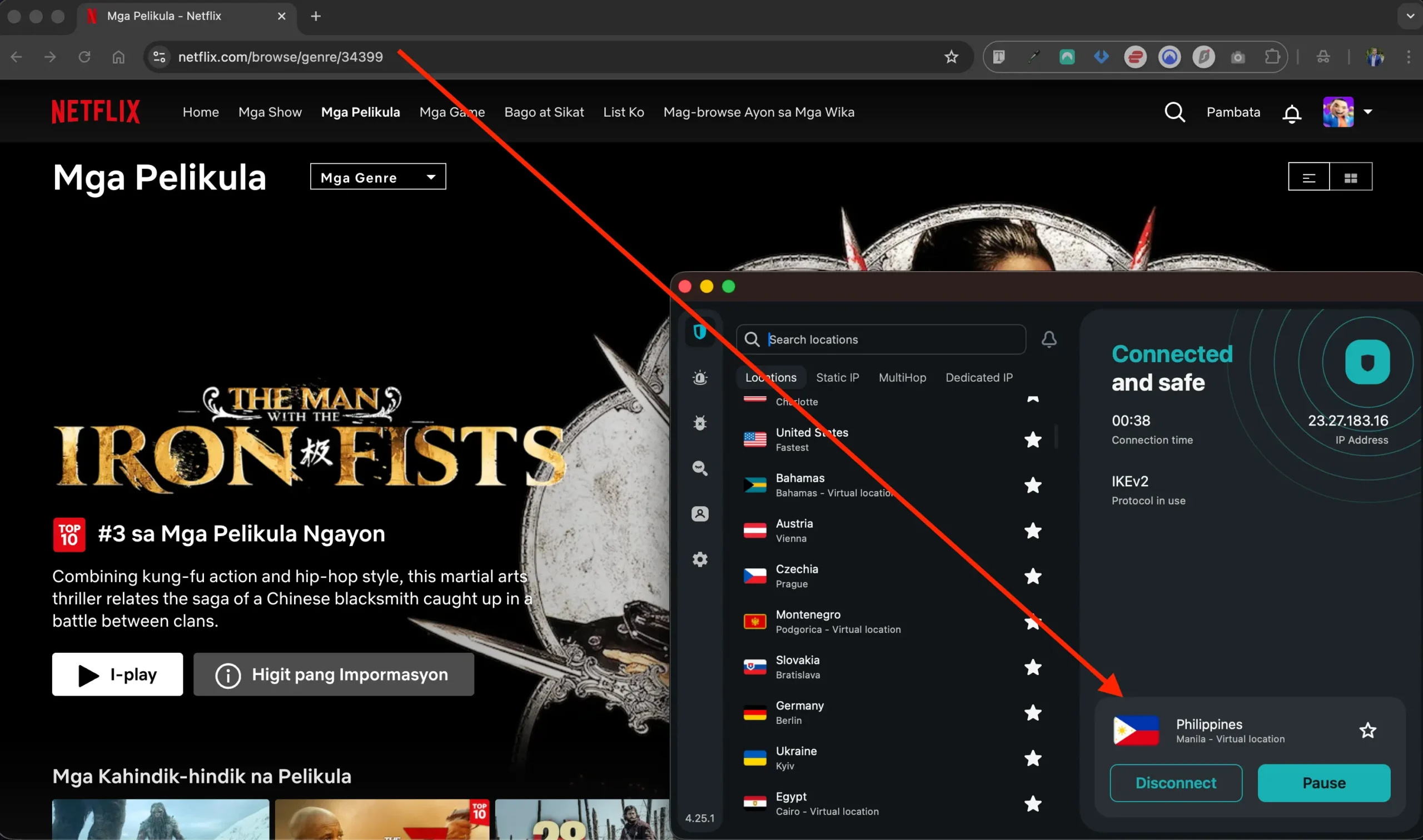Open the Alert feature in the VPN sidebar

coord(700,378)
